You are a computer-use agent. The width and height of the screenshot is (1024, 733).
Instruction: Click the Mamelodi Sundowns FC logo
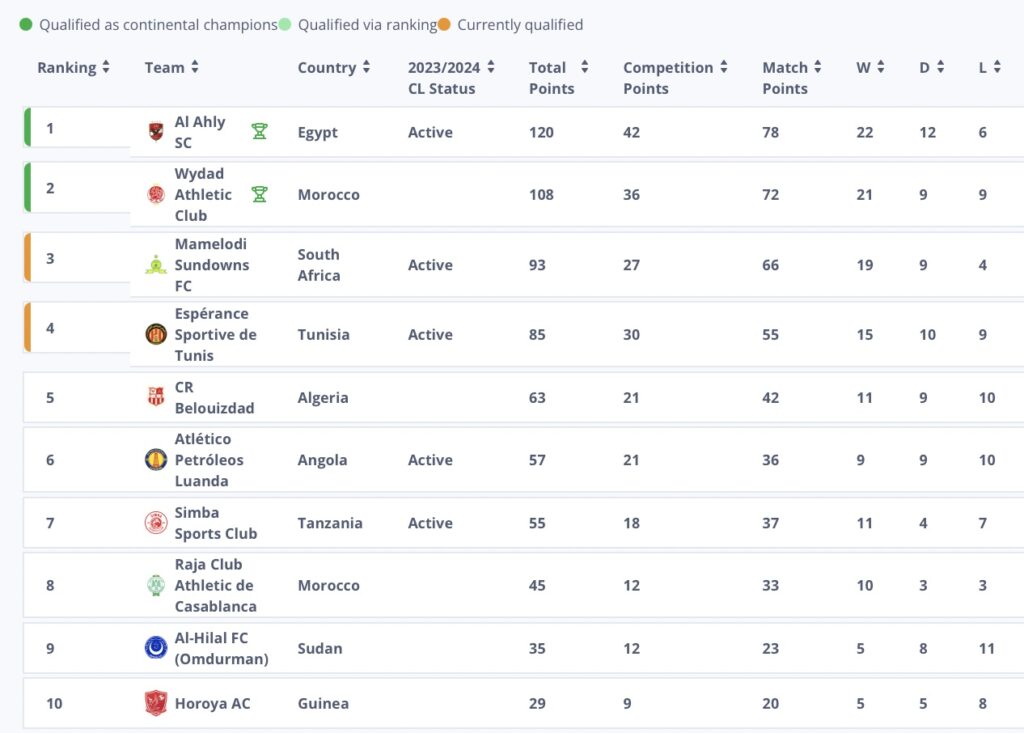(156, 265)
